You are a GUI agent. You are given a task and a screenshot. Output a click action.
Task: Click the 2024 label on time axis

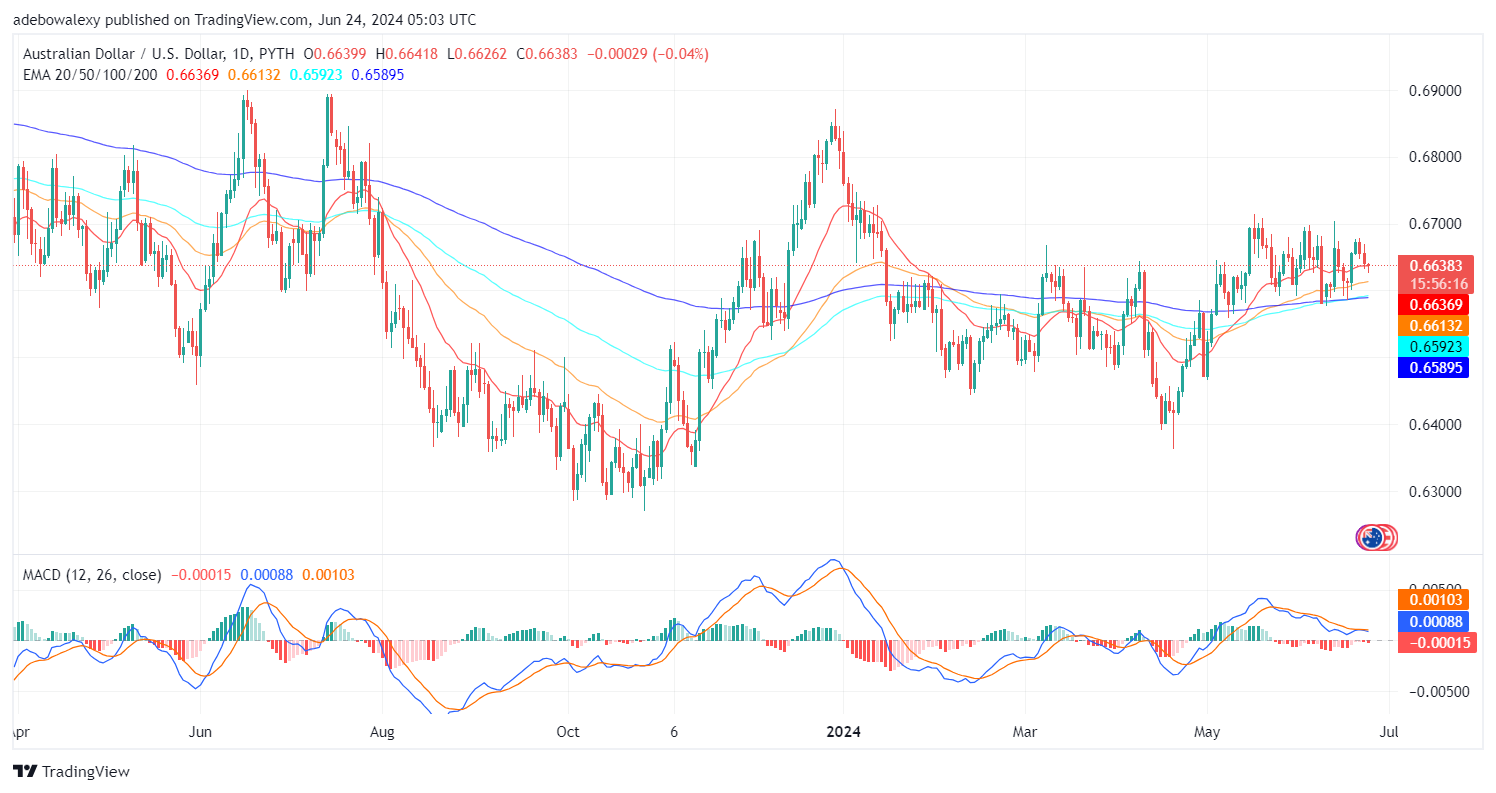pos(843,733)
